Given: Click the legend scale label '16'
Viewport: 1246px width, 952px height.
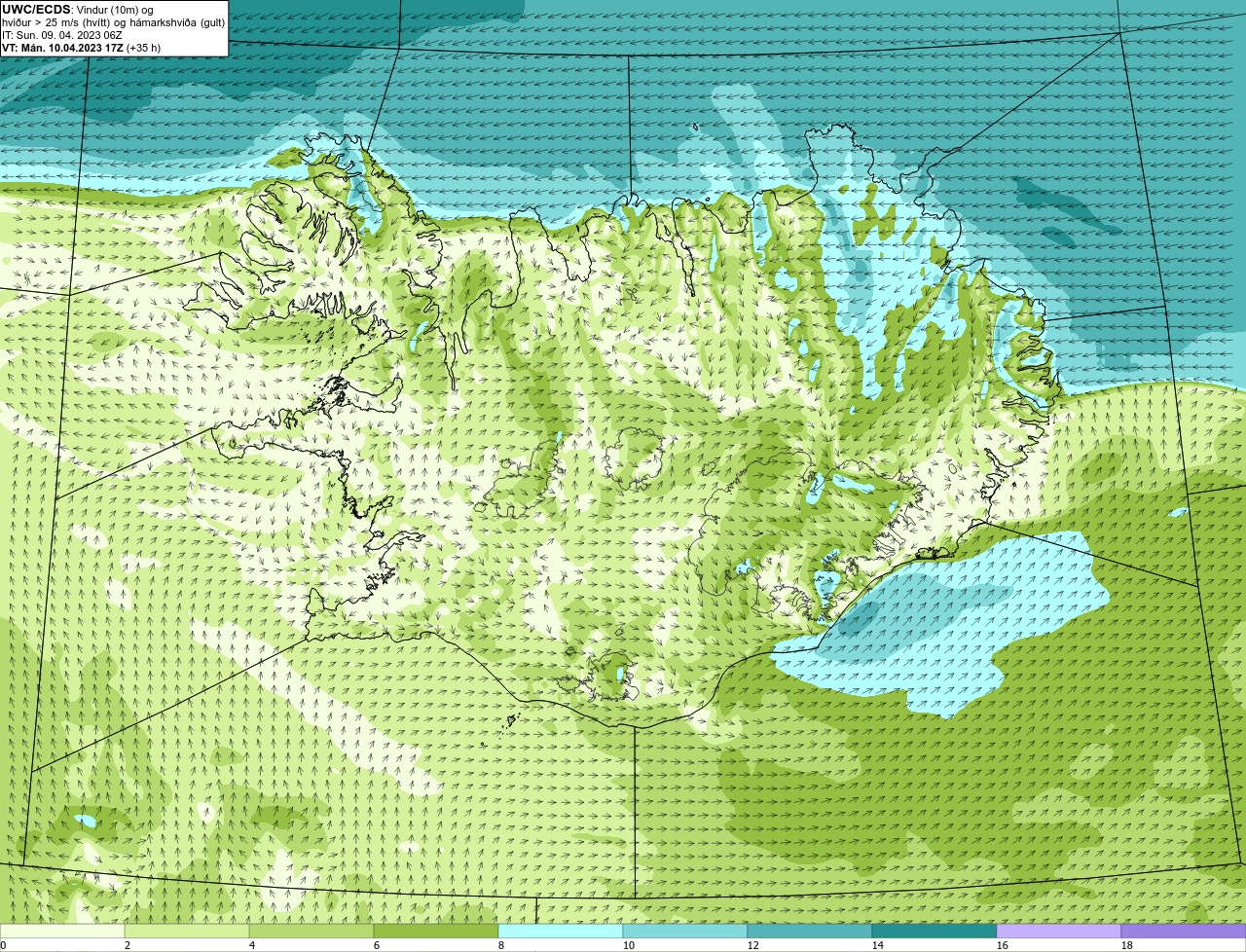Looking at the screenshot, I should coord(1003,945).
